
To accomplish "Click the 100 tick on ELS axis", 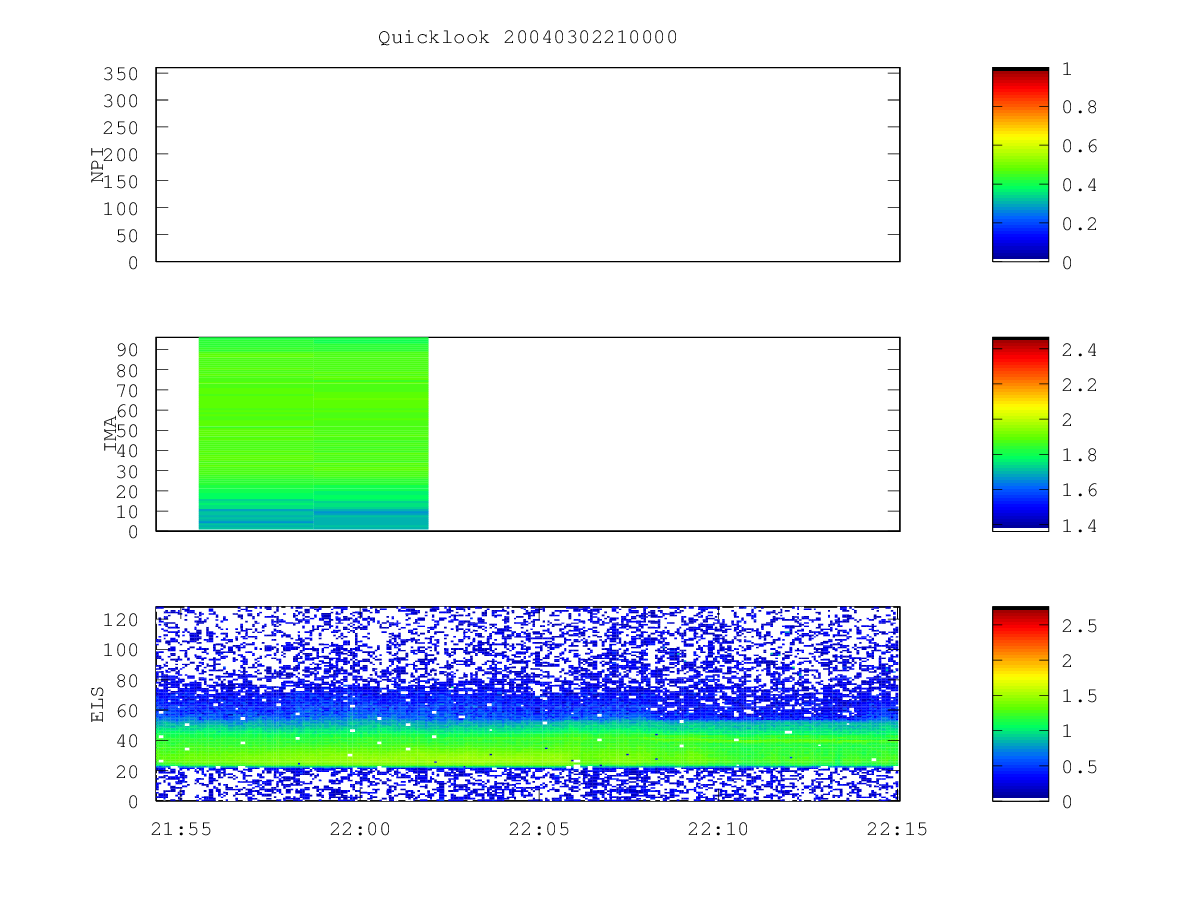I will (120, 650).
